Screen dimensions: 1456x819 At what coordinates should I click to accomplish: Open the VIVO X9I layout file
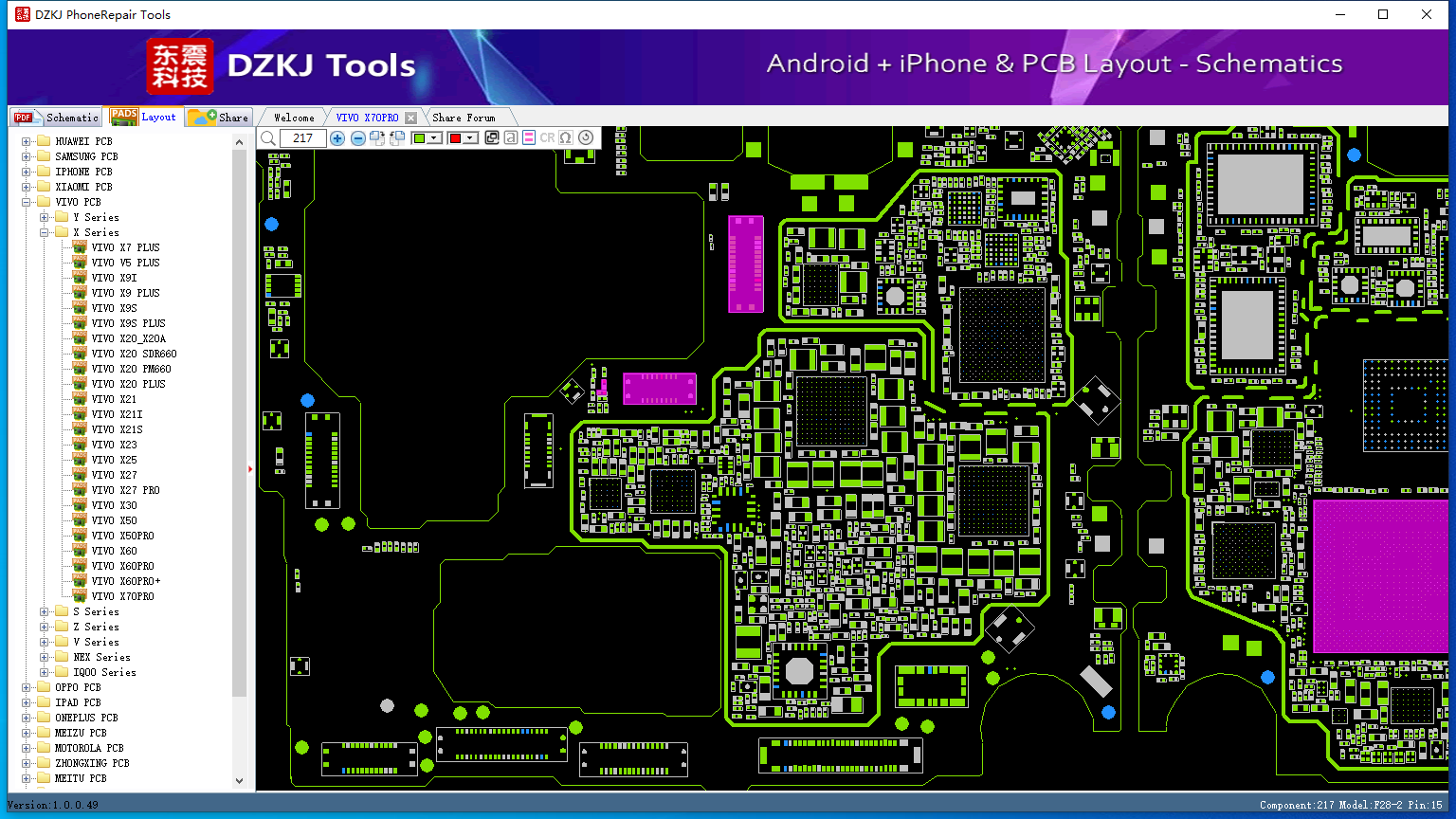[114, 278]
